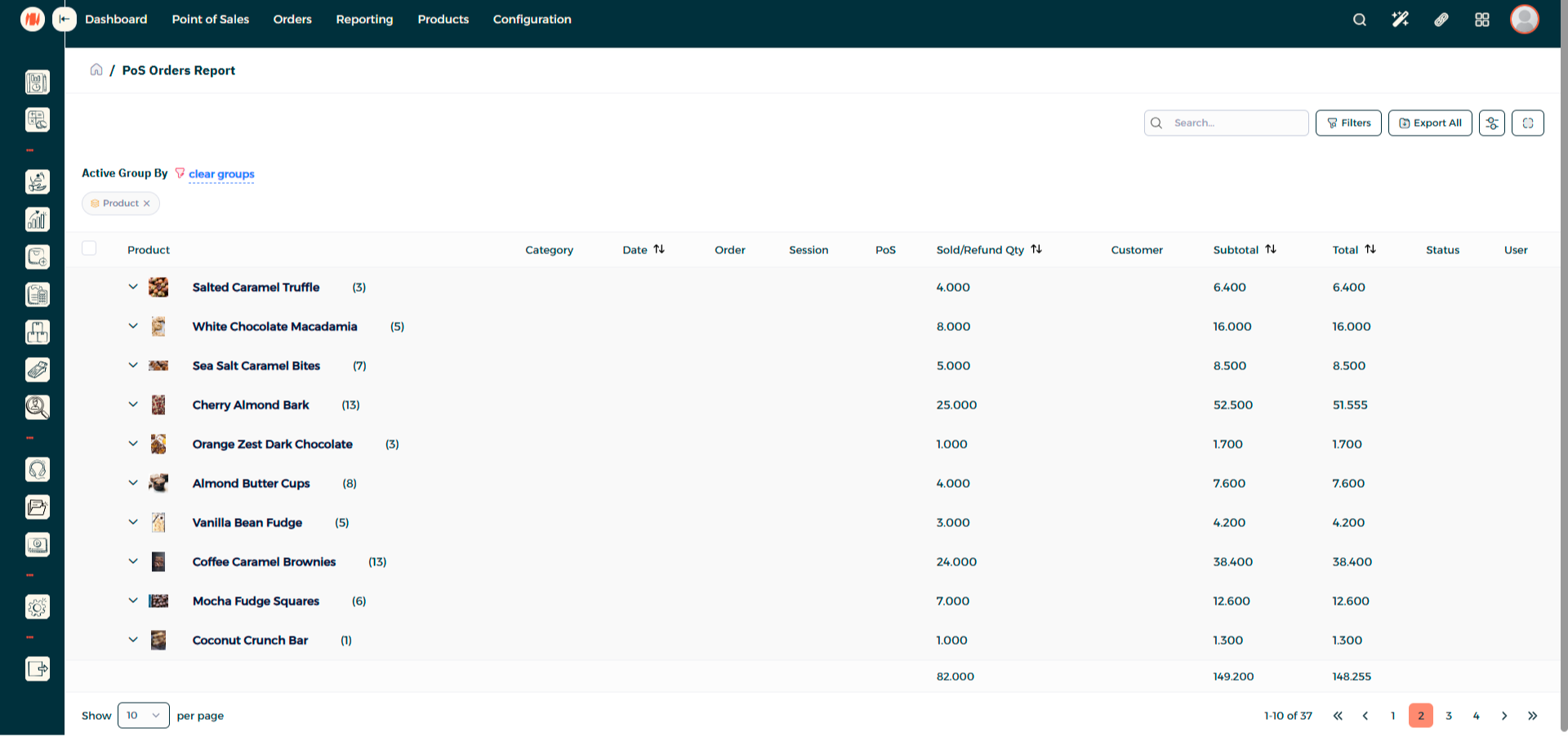Open the folder documents sidebar icon
The height and width of the screenshot is (746, 1568).
coord(37,507)
